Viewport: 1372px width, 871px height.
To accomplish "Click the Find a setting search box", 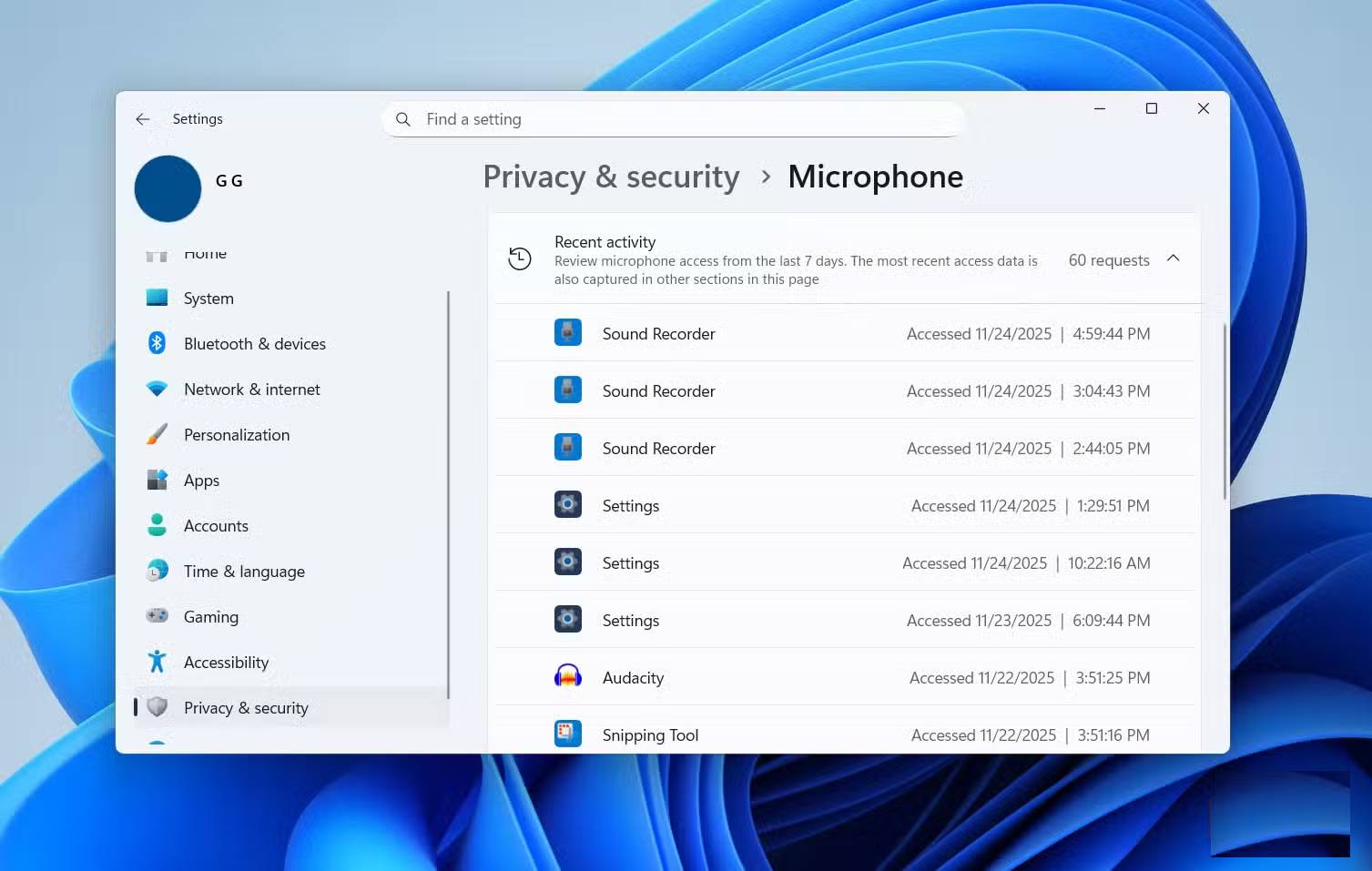I will point(674,119).
